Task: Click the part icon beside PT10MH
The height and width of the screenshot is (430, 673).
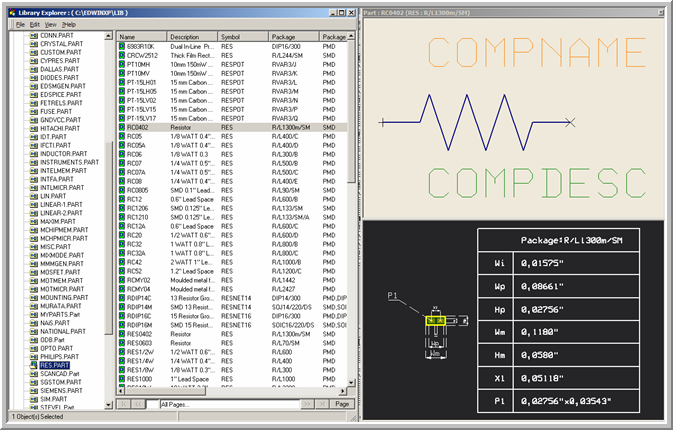Action: [x=122, y=64]
